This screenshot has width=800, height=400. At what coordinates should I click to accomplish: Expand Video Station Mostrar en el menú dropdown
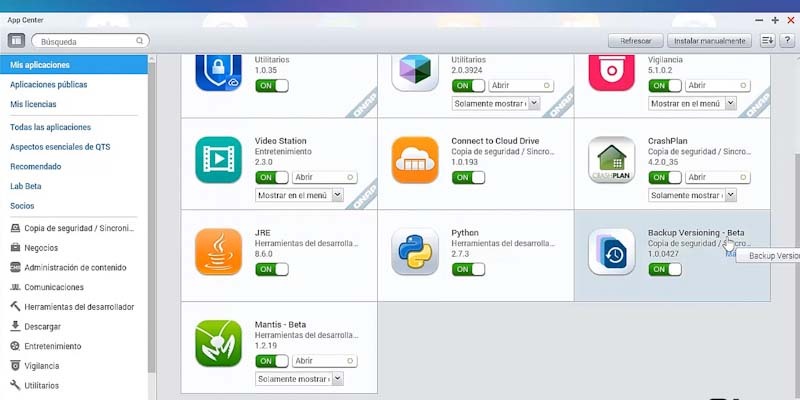point(299,195)
